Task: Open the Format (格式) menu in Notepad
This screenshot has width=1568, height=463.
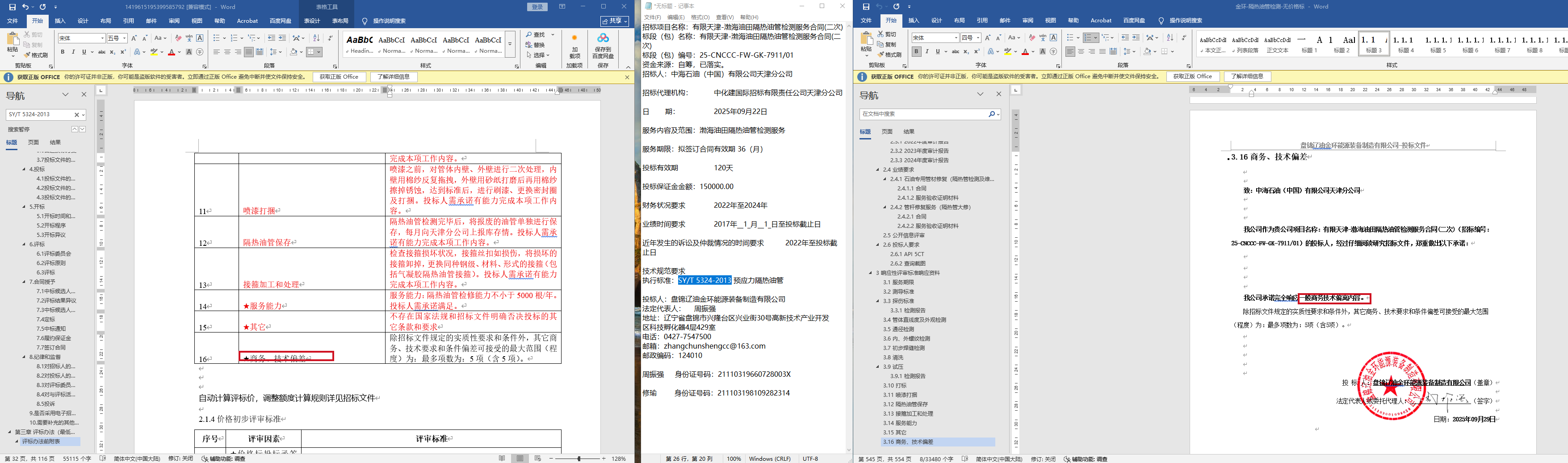Action: coord(700,17)
